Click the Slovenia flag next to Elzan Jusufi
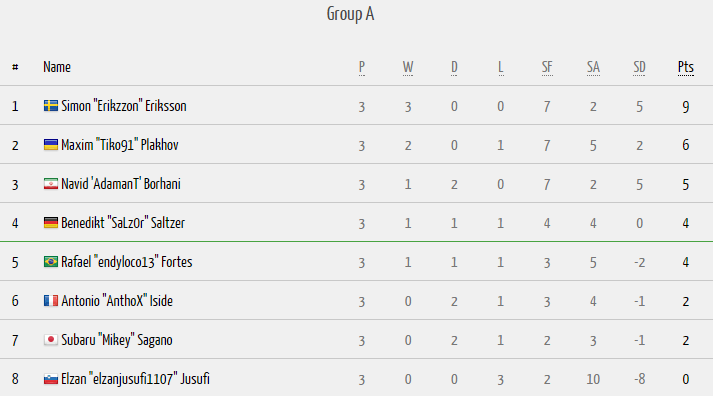This screenshot has height=396, width=713. click(50, 379)
